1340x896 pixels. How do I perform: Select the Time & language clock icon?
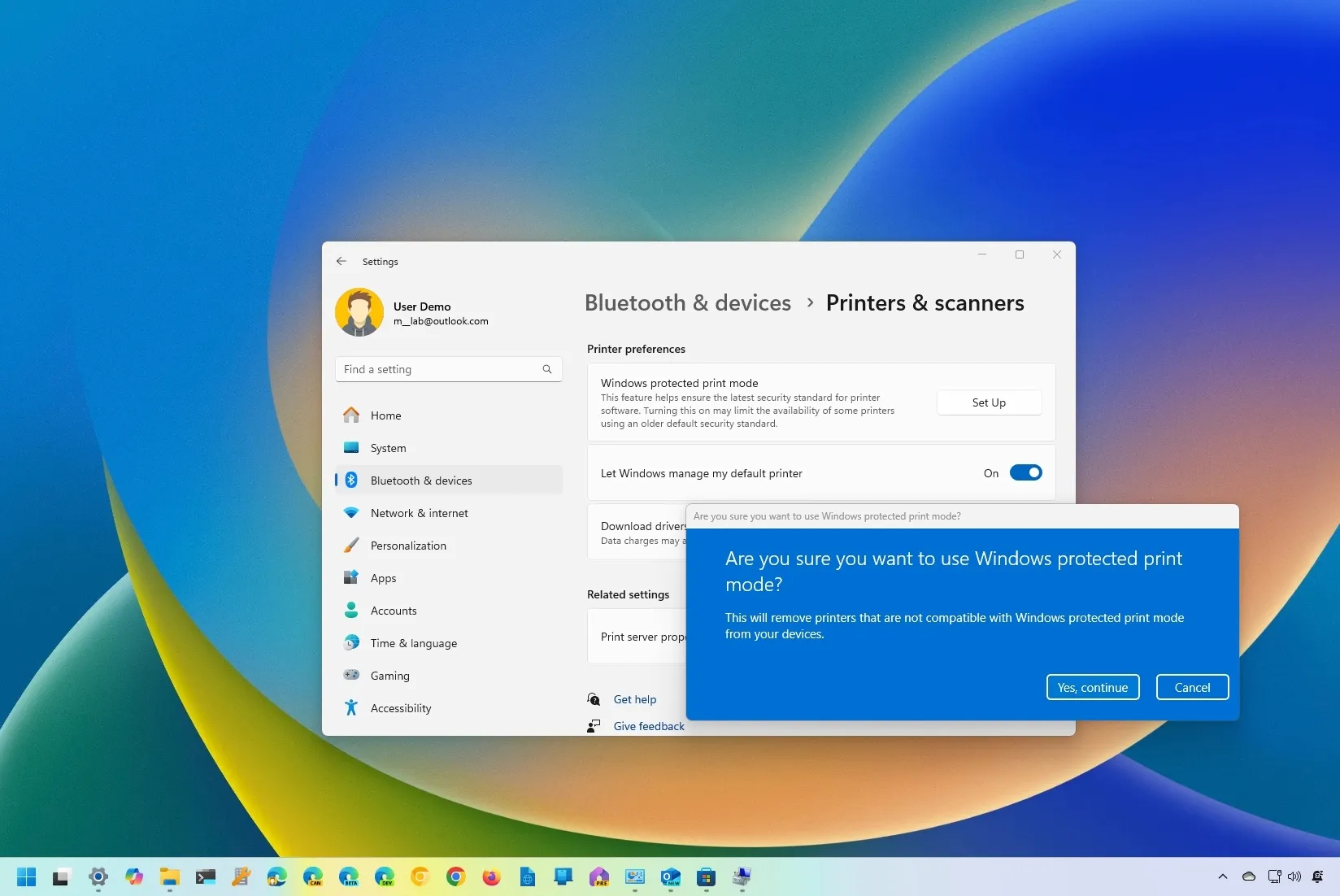(352, 642)
